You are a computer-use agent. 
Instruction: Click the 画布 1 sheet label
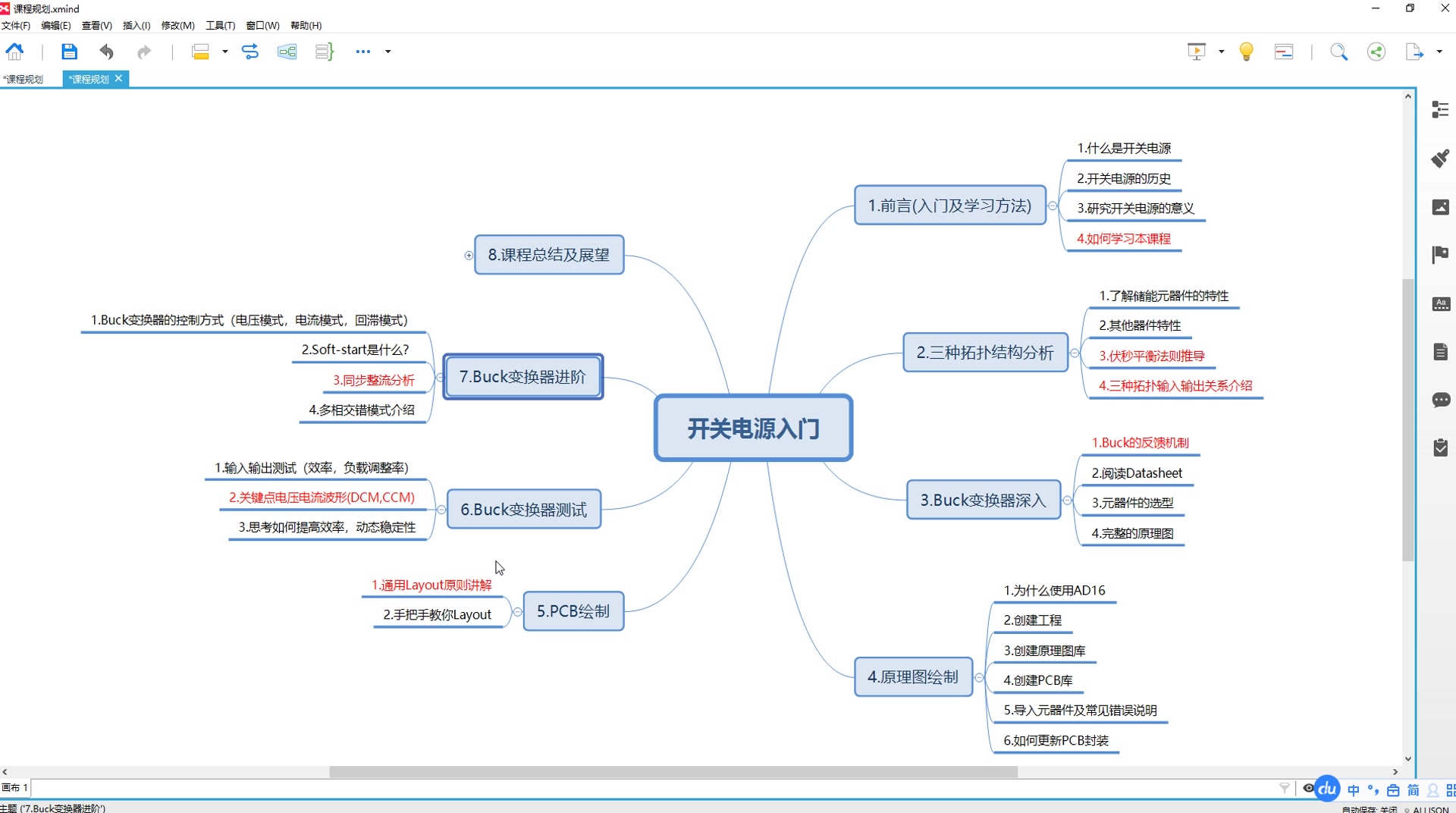pos(14,788)
